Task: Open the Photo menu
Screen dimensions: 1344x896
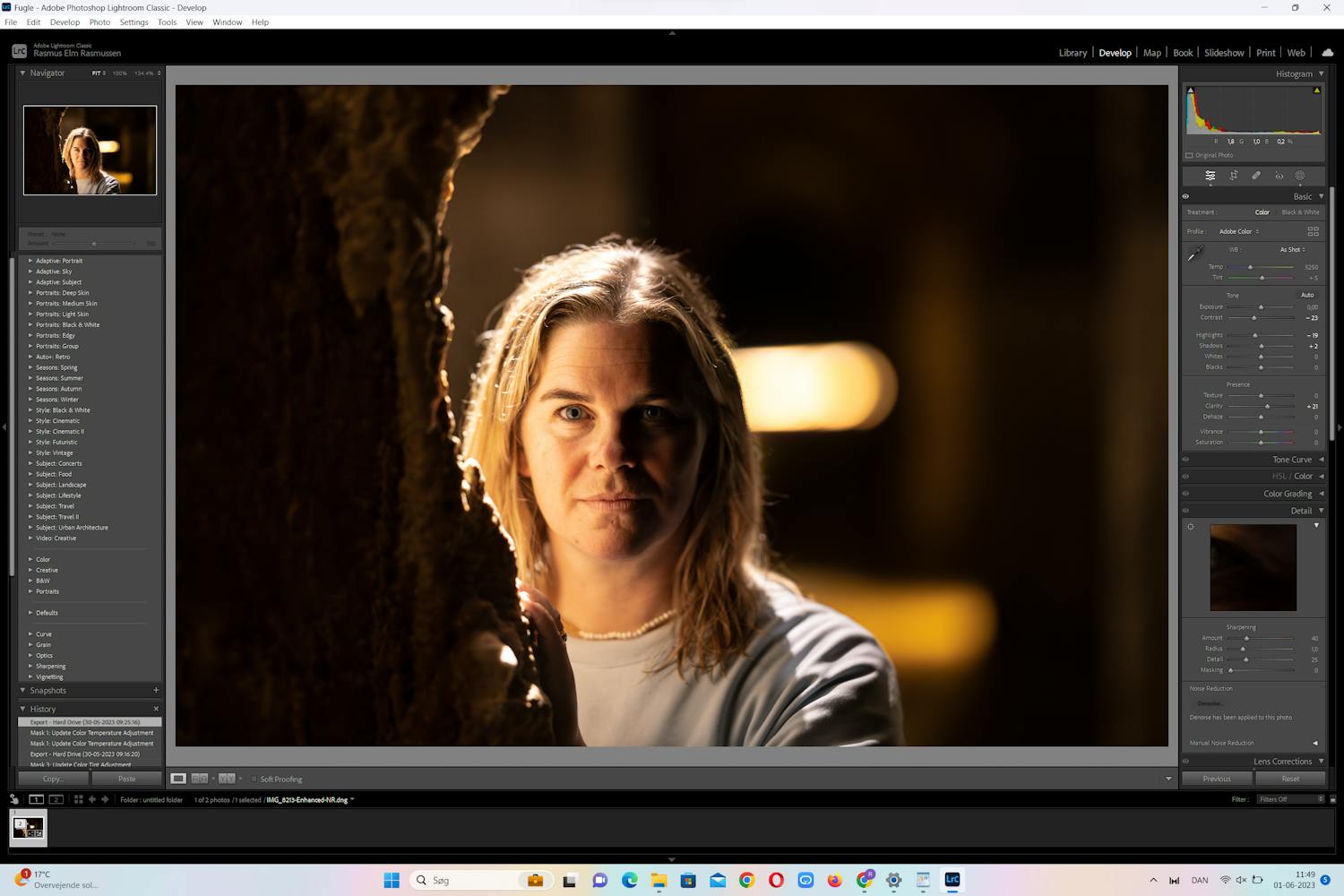Action: [99, 22]
